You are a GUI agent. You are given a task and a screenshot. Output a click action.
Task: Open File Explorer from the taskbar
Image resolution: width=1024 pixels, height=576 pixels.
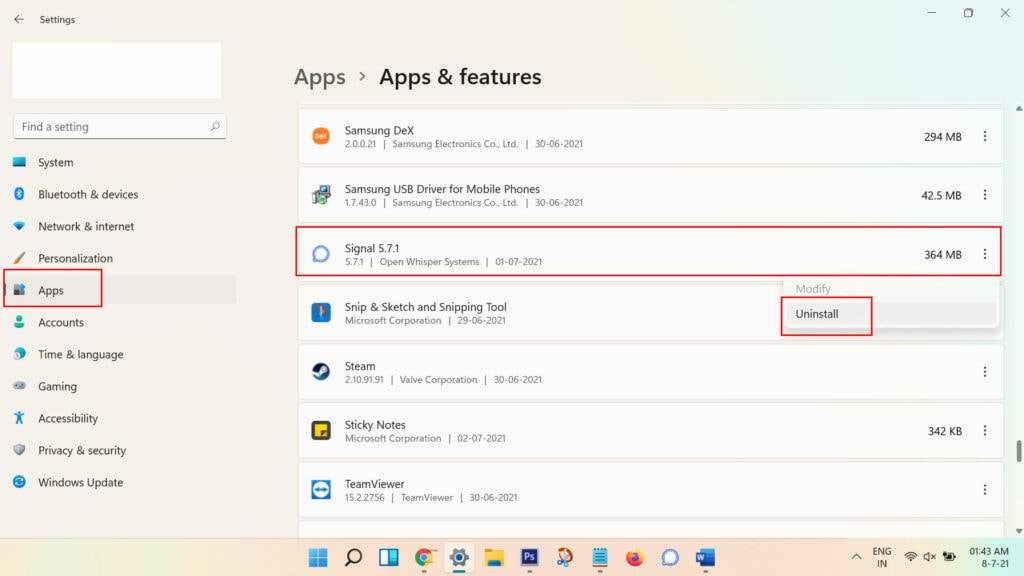tap(494, 557)
